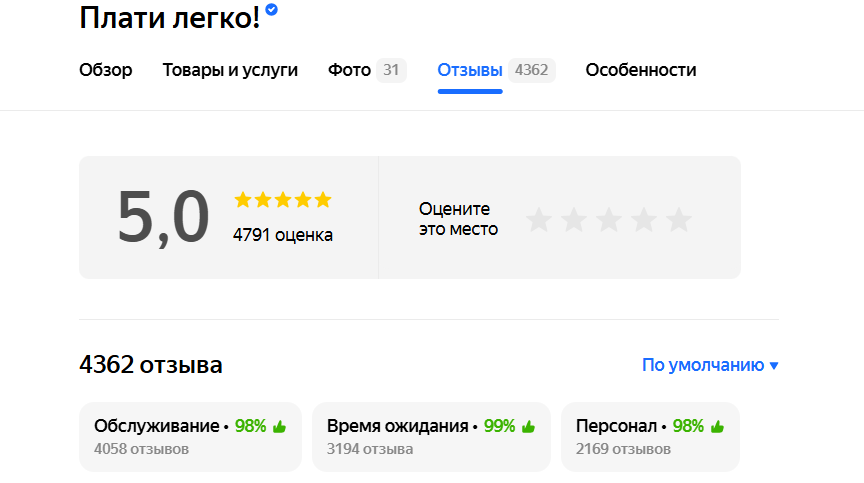The width and height of the screenshot is (864, 483).
Task: Switch to the Обзор tab
Action: (x=106, y=70)
